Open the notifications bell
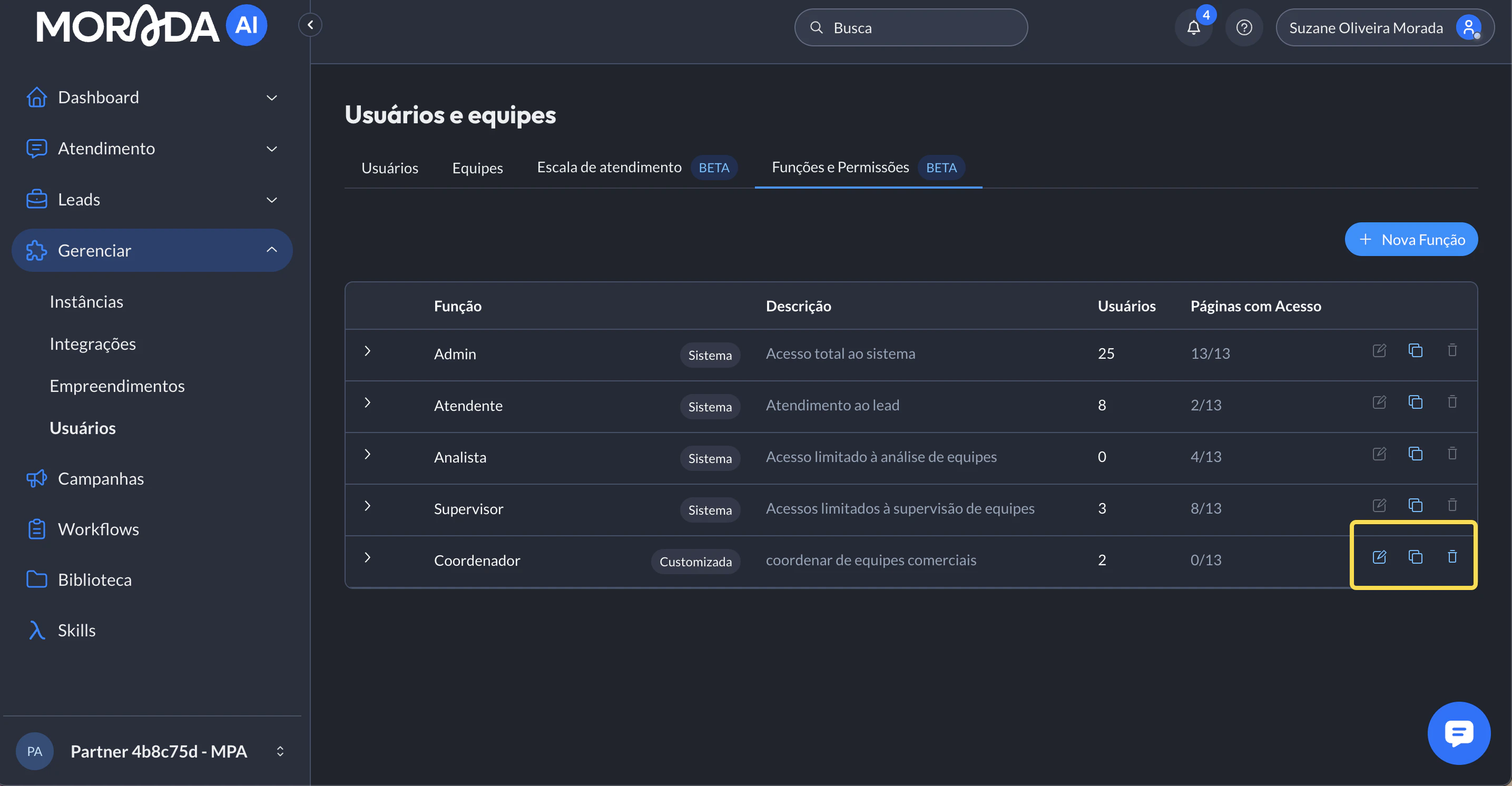Screen dimensions: 1512x786 (1193, 27)
